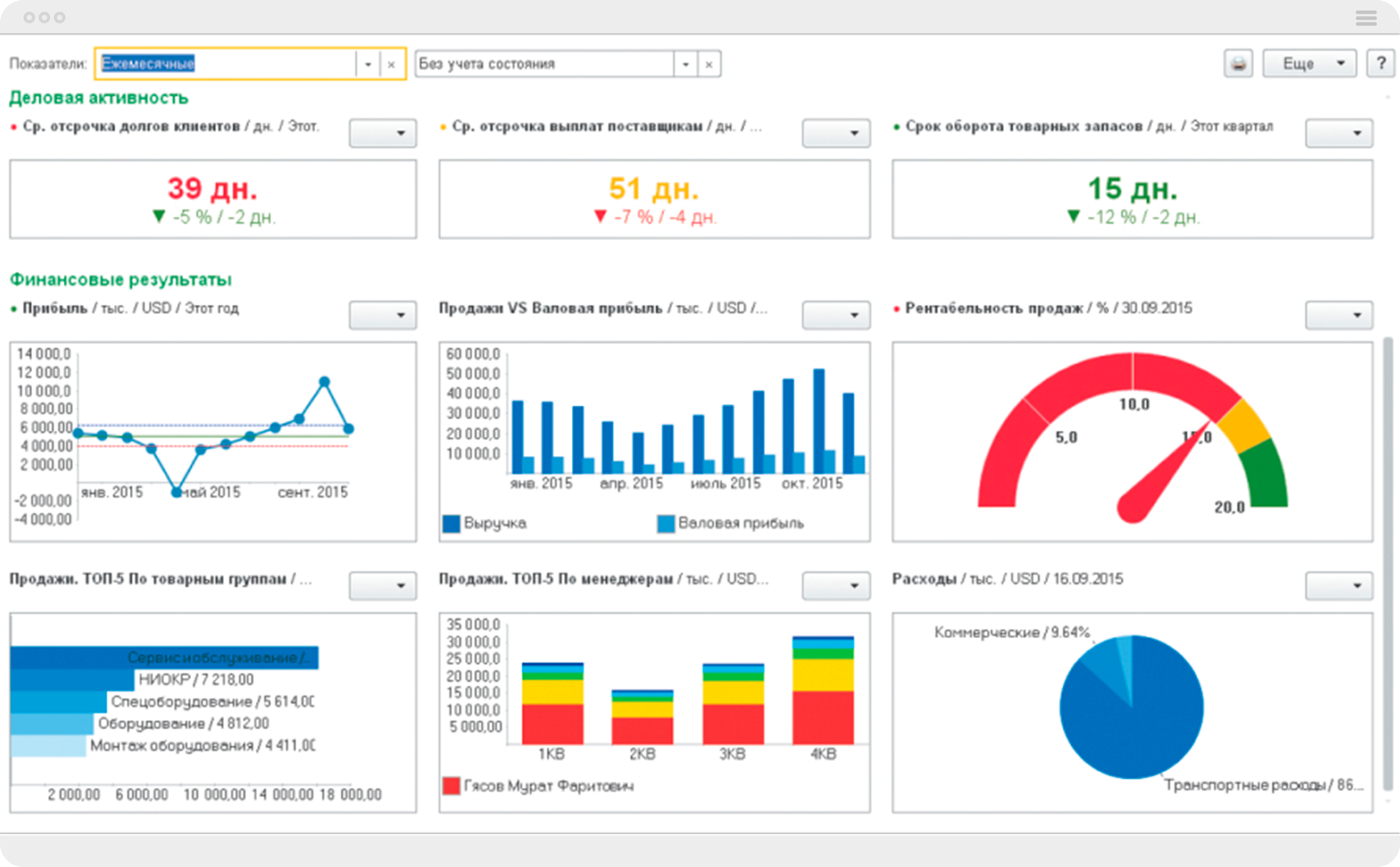
Task: Expand the Ежемесячные dropdown arrow
Action: [368, 64]
